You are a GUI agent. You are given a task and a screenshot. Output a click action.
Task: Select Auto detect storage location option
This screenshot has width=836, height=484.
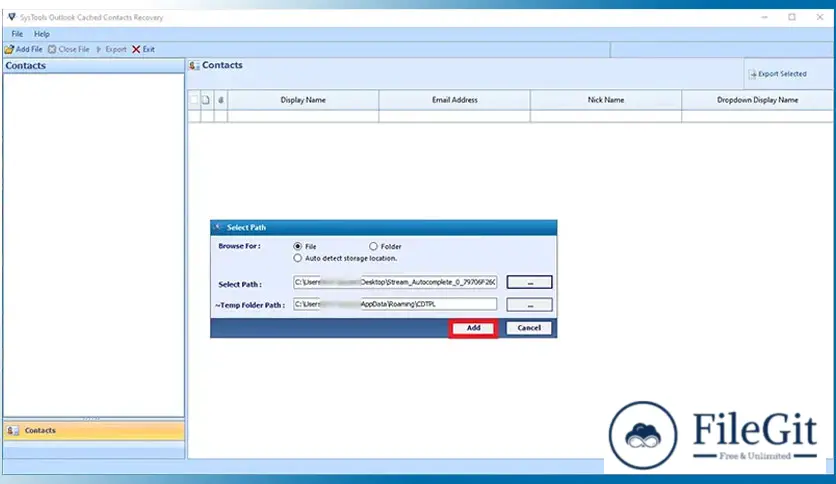298,258
